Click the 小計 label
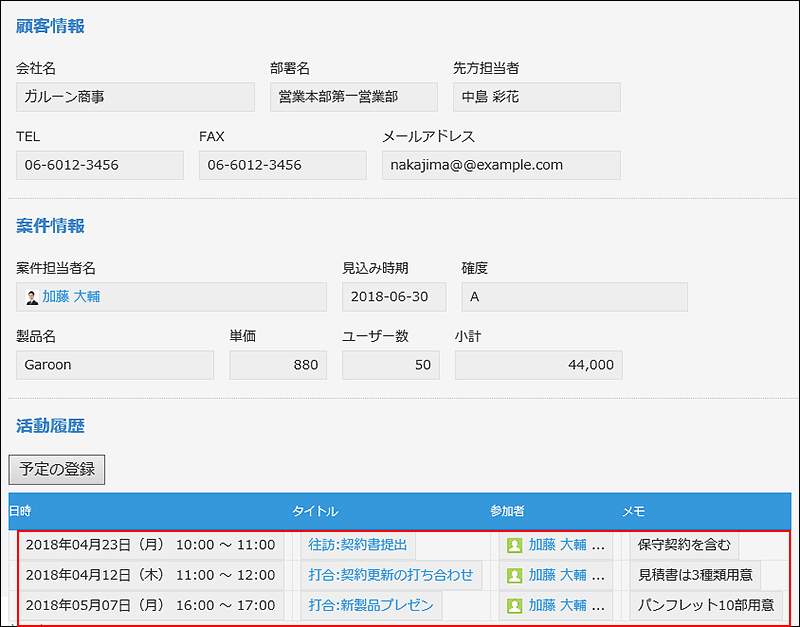Image resolution: width=800 pixels, height=627 pixels. 468,337
